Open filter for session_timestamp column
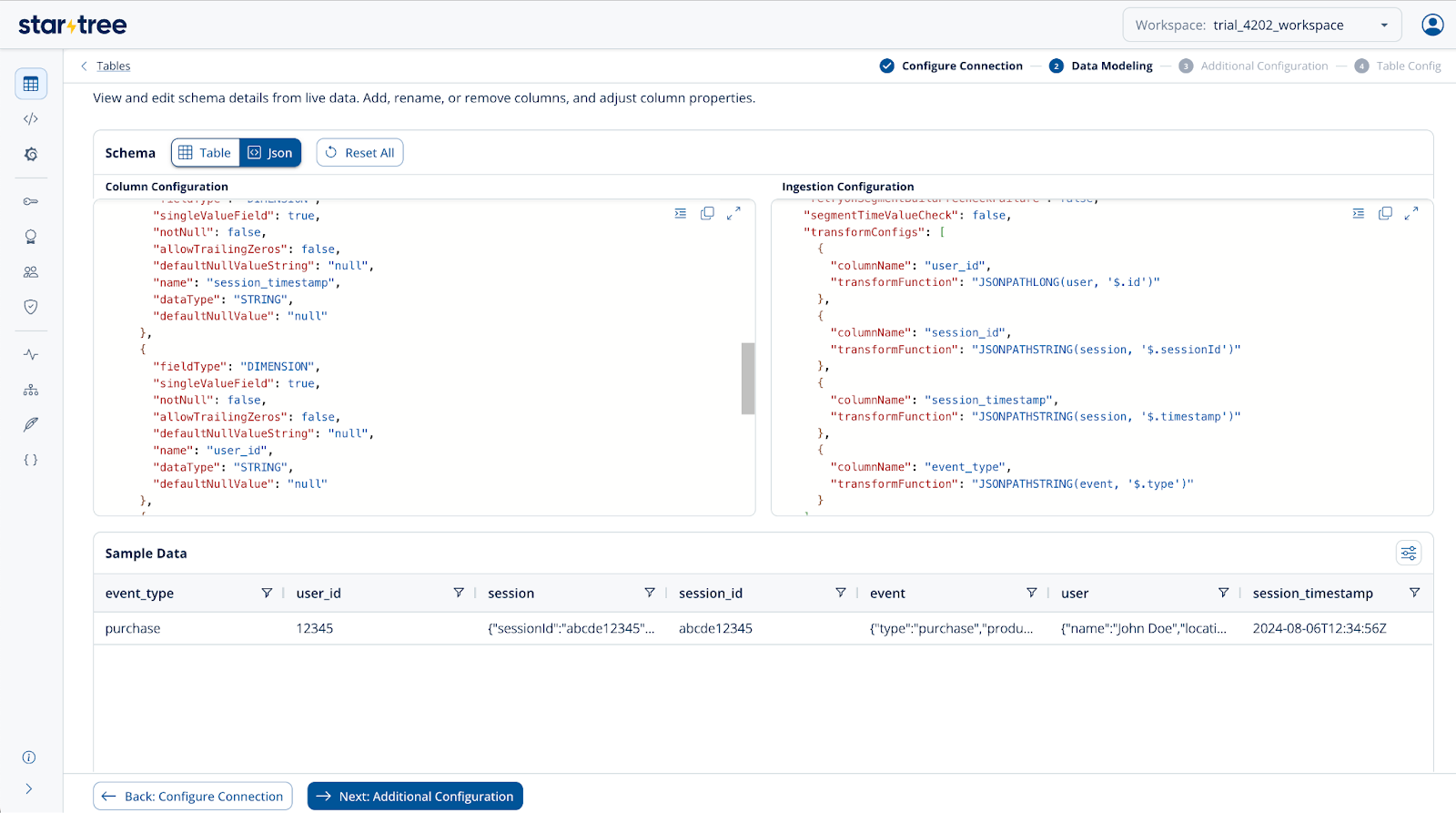Screen dimensions: 1456x813 [x=1414, y=593]
